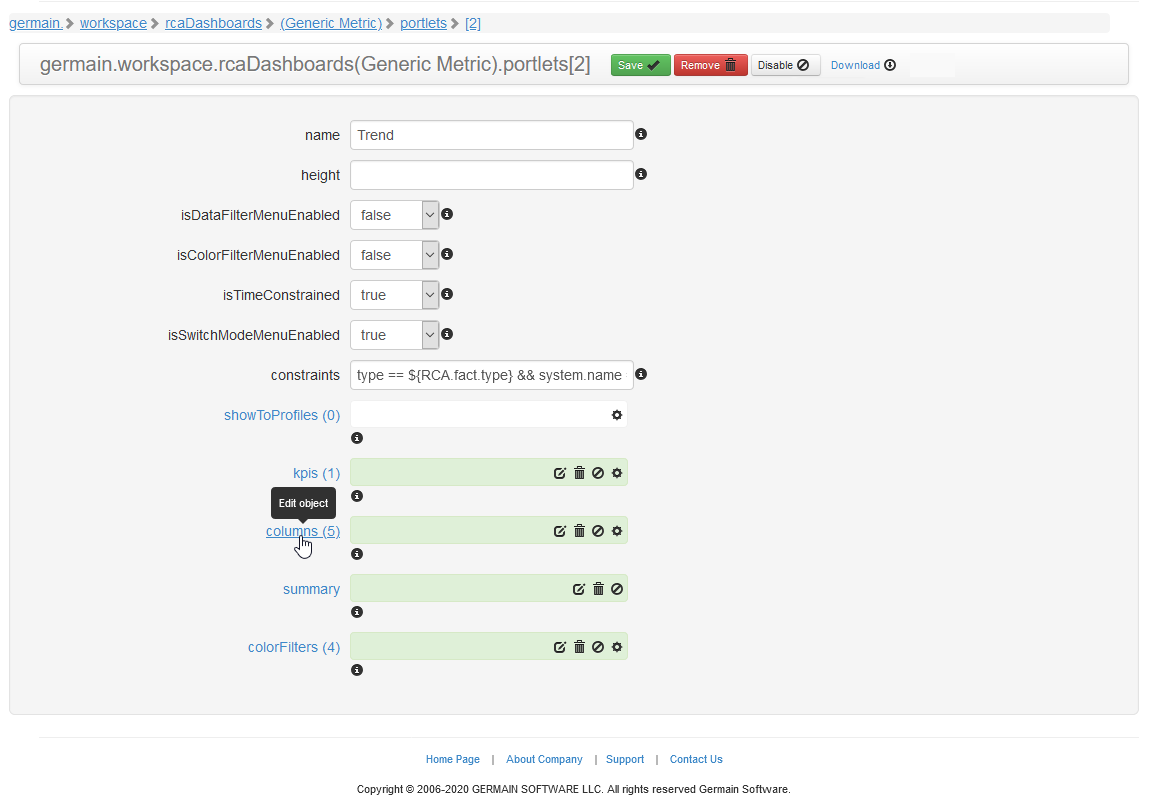Click the gear icon in colorFilters row
This screenshot has width=1152, height=799.
pyautogui.click(x=617, y=647)
